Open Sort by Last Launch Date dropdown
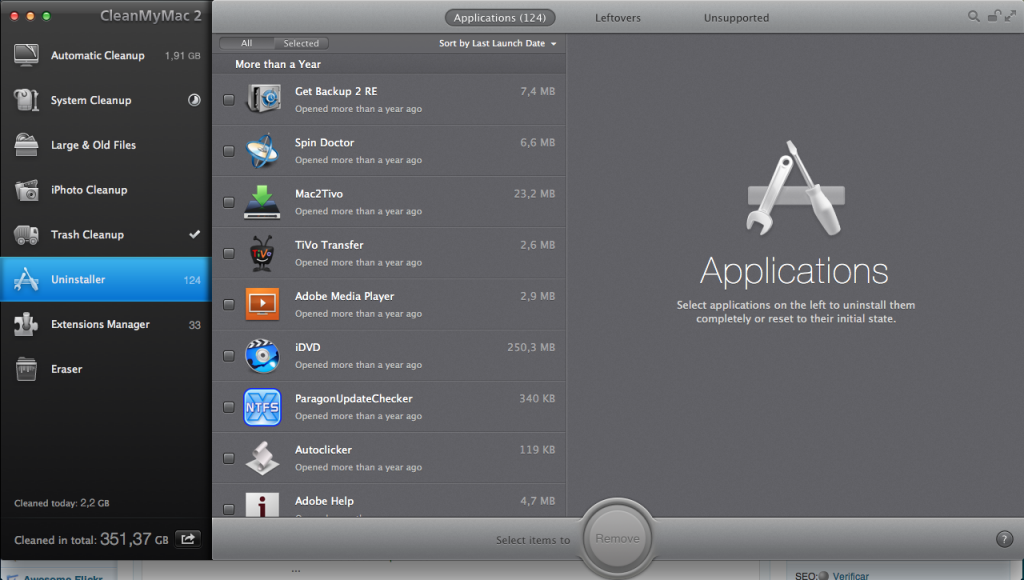 498,43
